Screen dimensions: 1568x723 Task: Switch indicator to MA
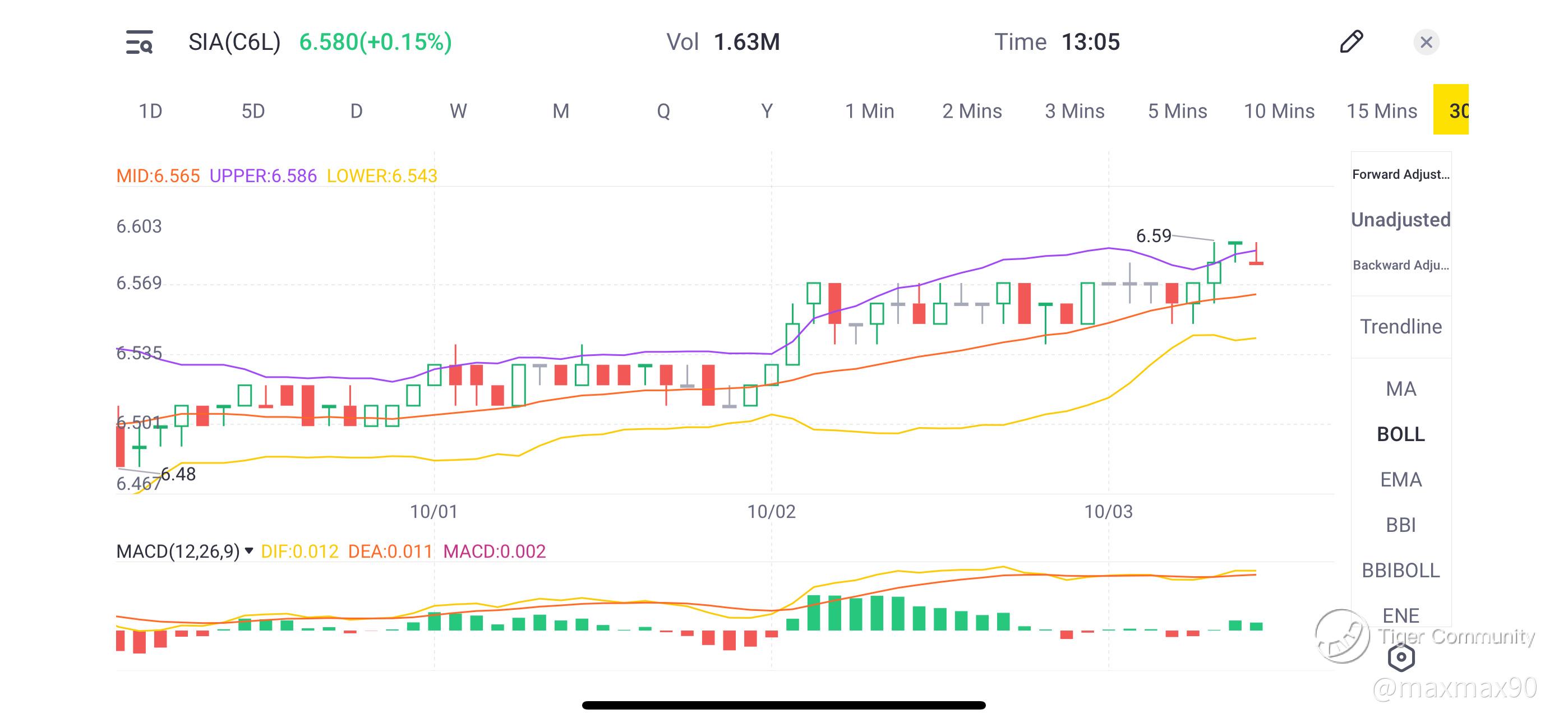tap(1400, 389)
